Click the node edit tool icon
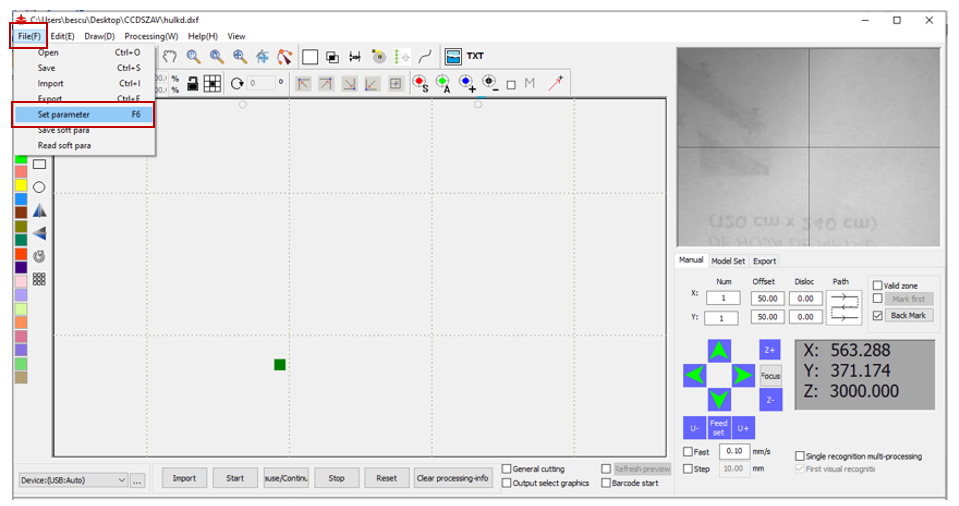Viewport: 959px width, 506px height. 284,57
